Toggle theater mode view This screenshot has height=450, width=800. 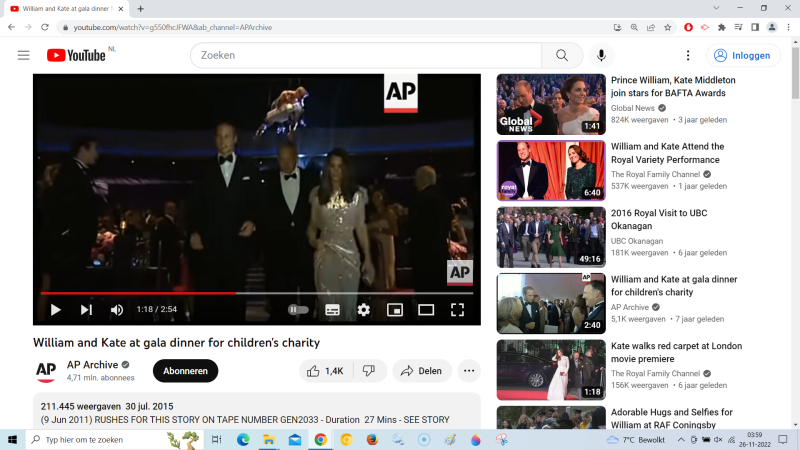click(x=426, y=310)
